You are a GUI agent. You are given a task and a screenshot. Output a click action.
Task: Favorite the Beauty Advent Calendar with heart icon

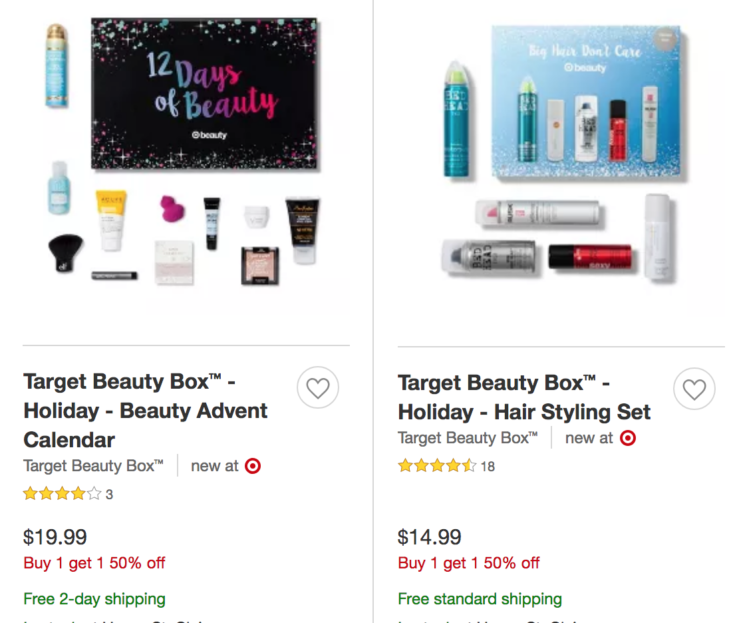(x=318, y=387)
